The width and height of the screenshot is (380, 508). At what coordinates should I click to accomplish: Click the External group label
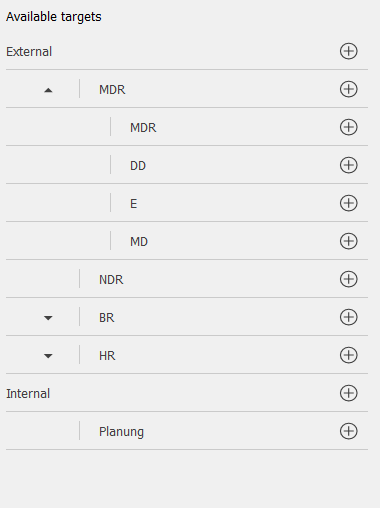pyautogui.click(x=29, y=52)
